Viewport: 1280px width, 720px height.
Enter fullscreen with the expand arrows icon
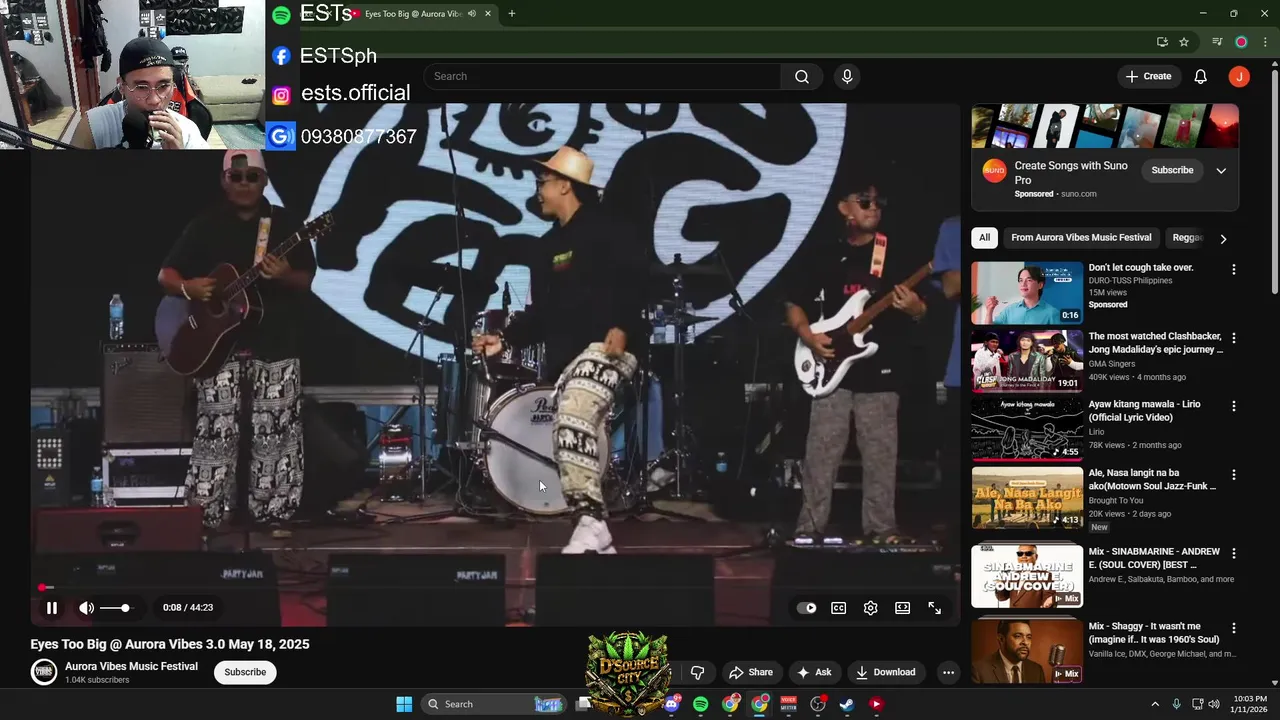(x=935, y=607)
